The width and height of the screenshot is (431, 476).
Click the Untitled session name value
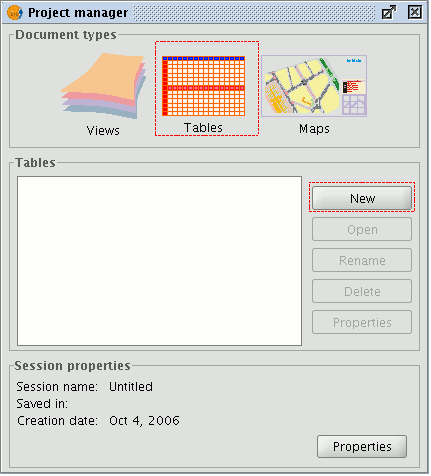(131, 387)
